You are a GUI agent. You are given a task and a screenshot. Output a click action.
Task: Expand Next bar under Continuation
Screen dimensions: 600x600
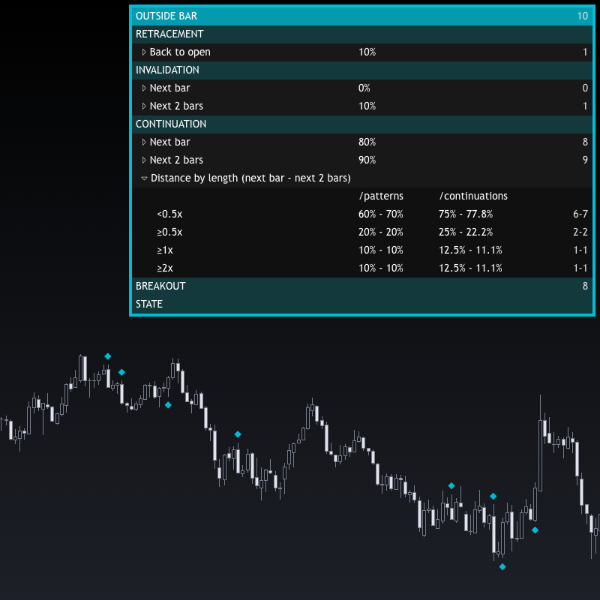144,142
